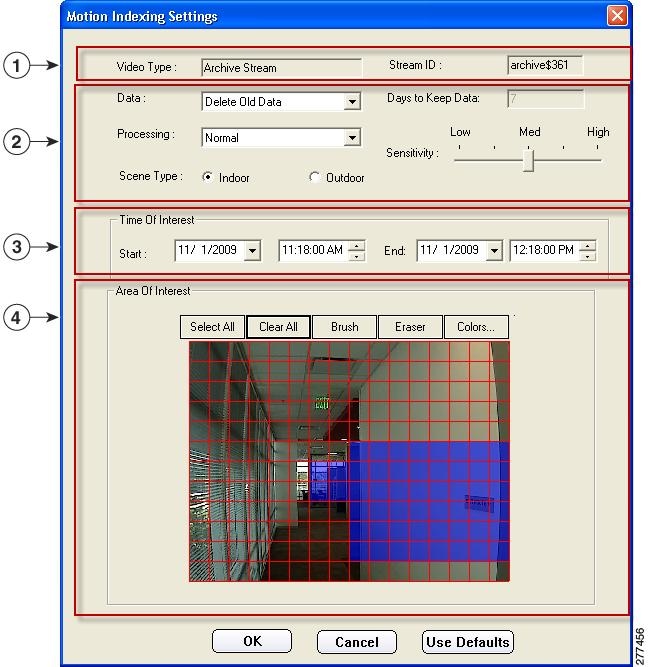Decrease the Start time with the down arrow
650x667 pixels.
pos(356,256)
